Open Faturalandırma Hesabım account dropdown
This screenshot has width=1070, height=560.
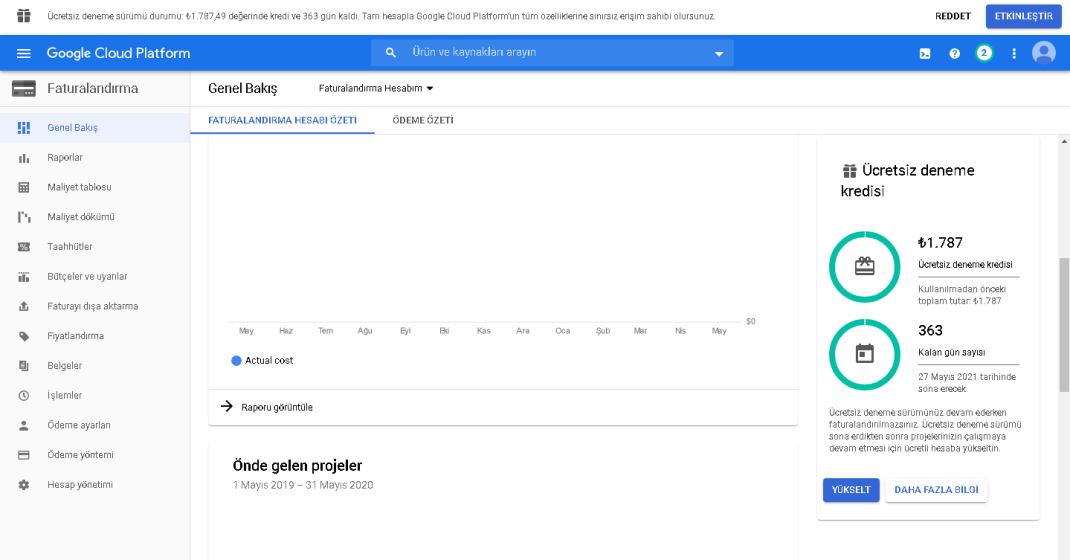tap(376, 88)
